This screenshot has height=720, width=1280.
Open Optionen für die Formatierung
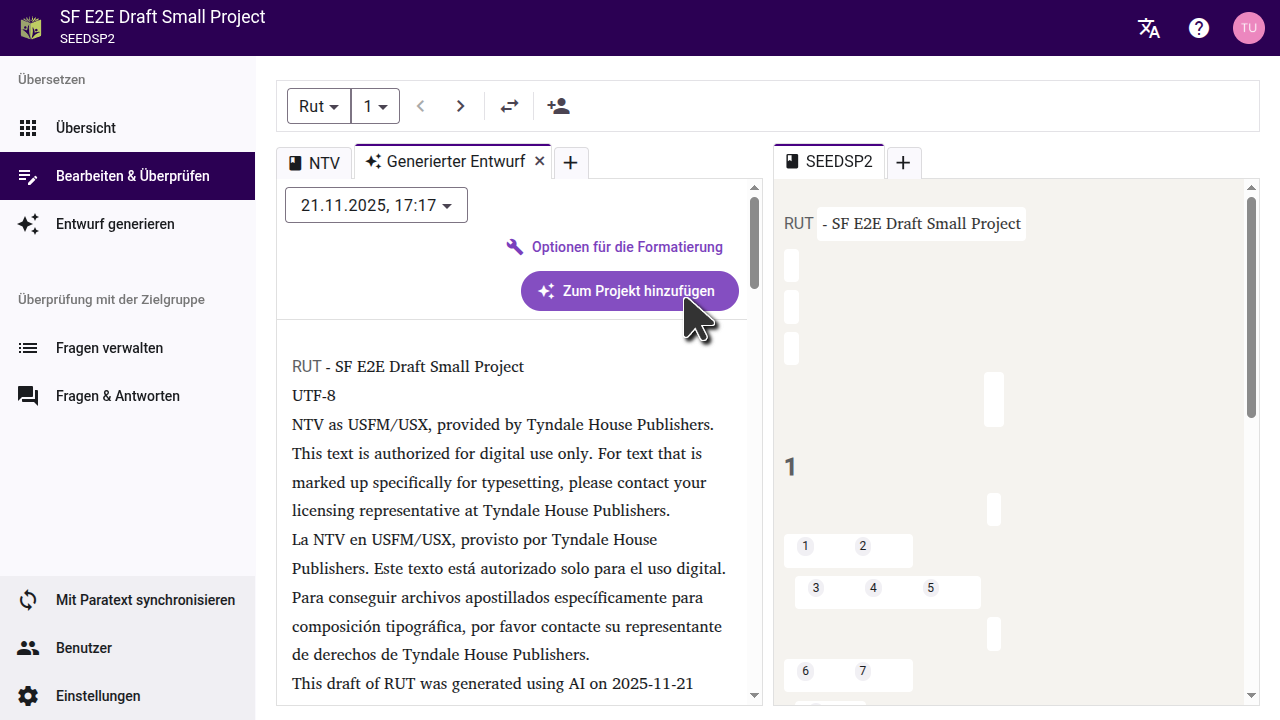pos(615,247)
